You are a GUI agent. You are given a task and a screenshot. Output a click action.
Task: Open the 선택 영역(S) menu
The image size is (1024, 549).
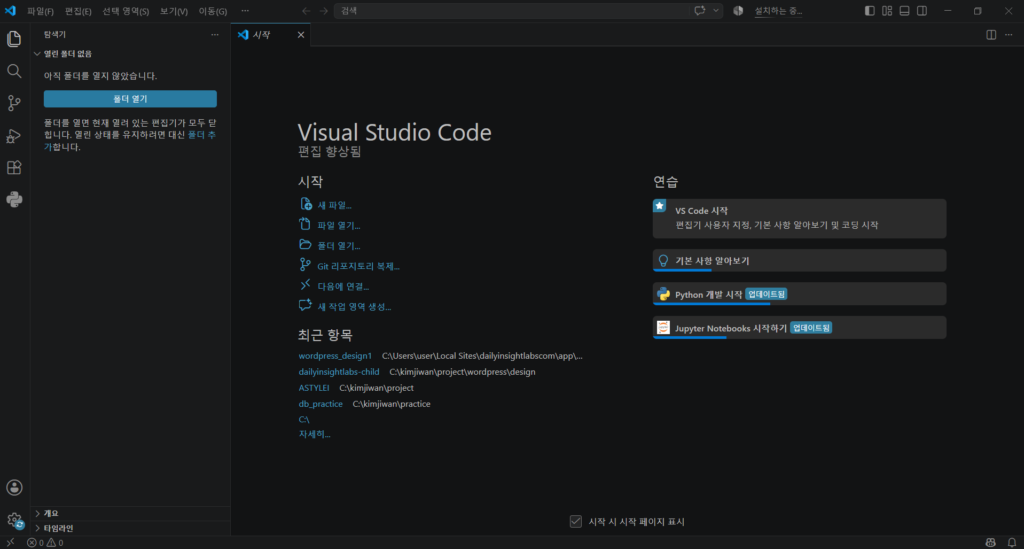tap(125, 11)
